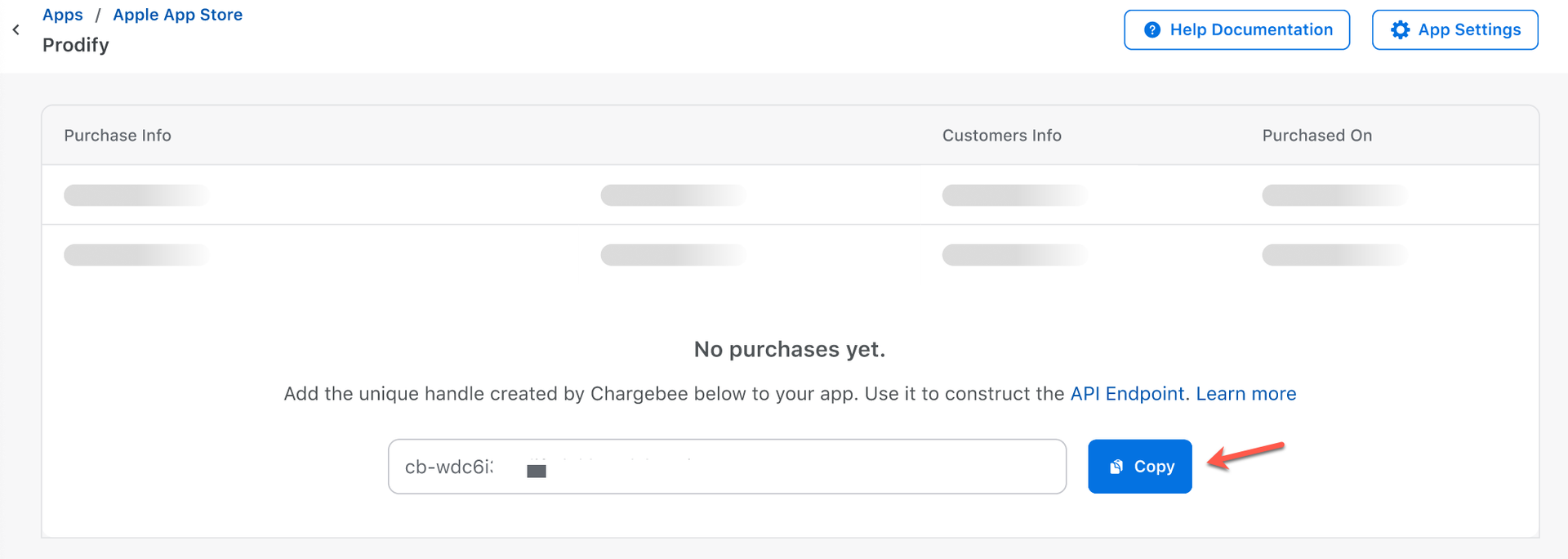
Task: Click the No purchases yet heading
Action: pos(789,350)
